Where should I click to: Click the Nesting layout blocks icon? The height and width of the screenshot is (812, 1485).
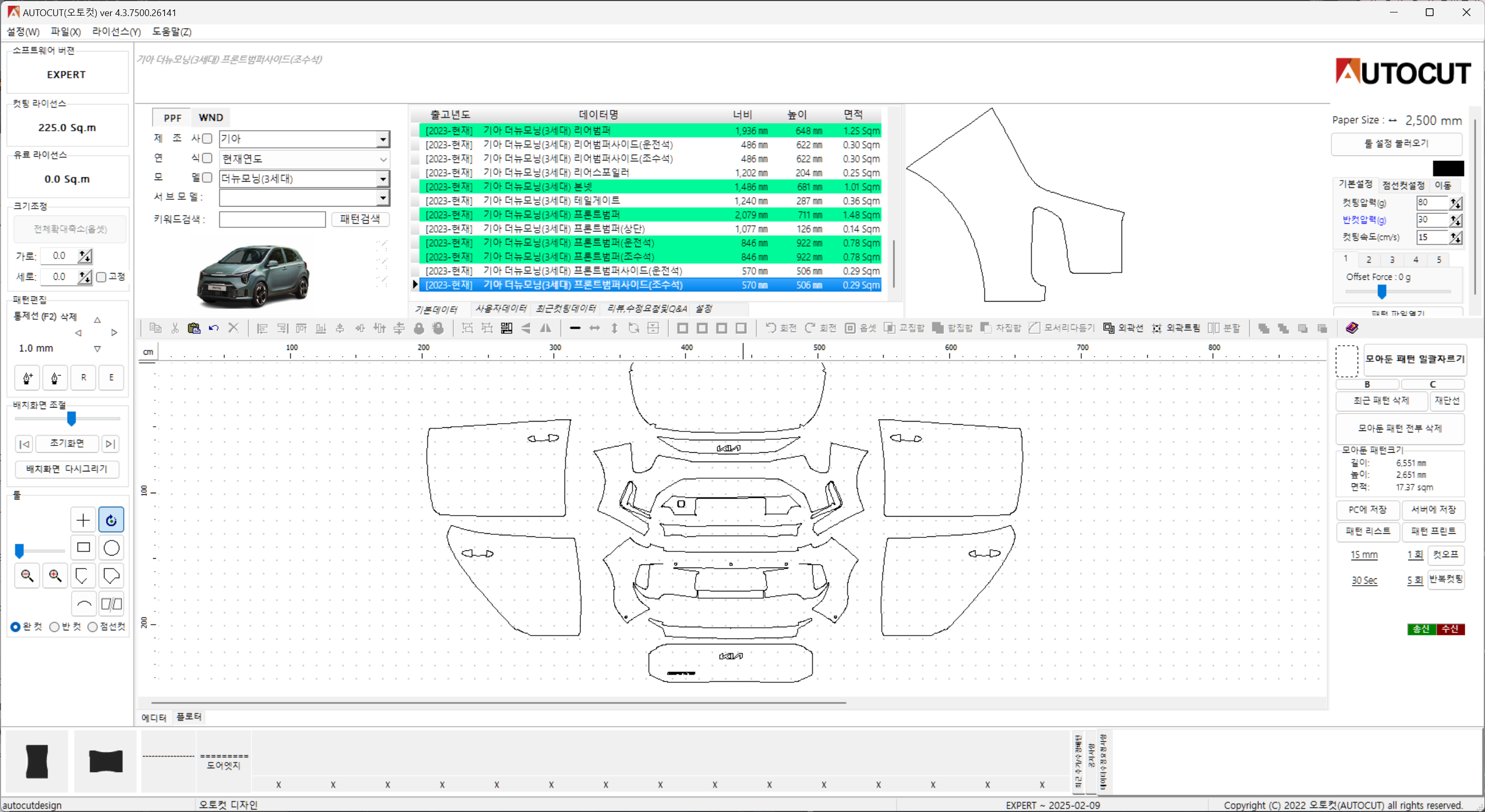[507, 328]
